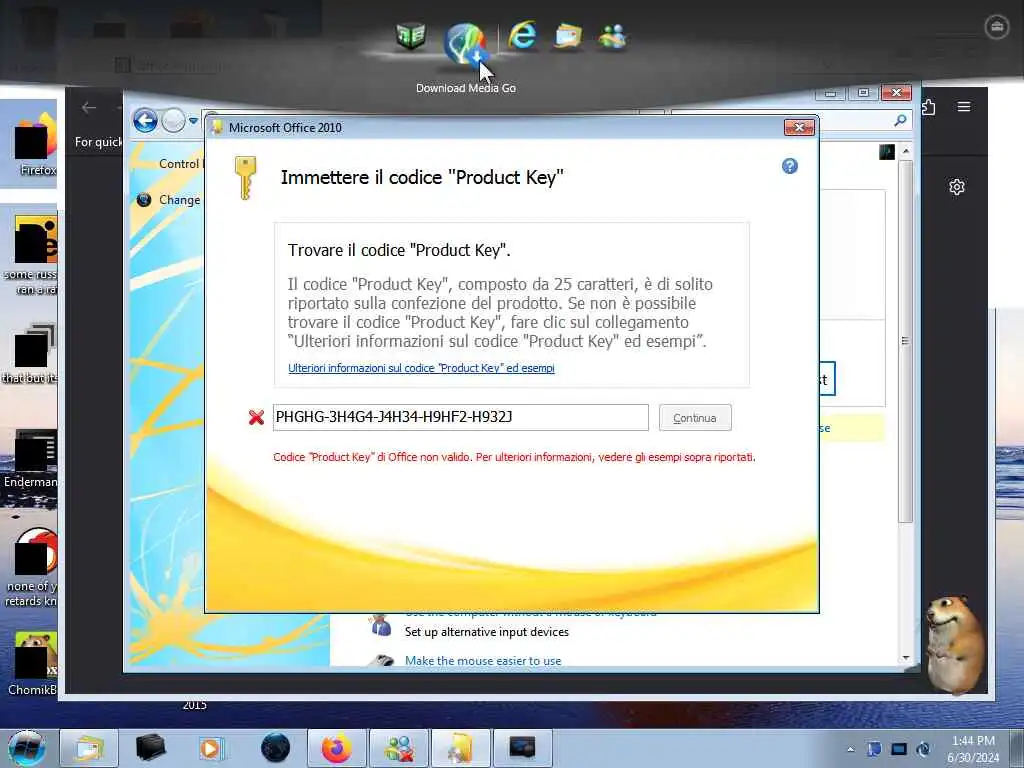This screenshot has width=1024, height=768.
Task: Switch to Firefox in the taskbar
Action: (336, 748)
